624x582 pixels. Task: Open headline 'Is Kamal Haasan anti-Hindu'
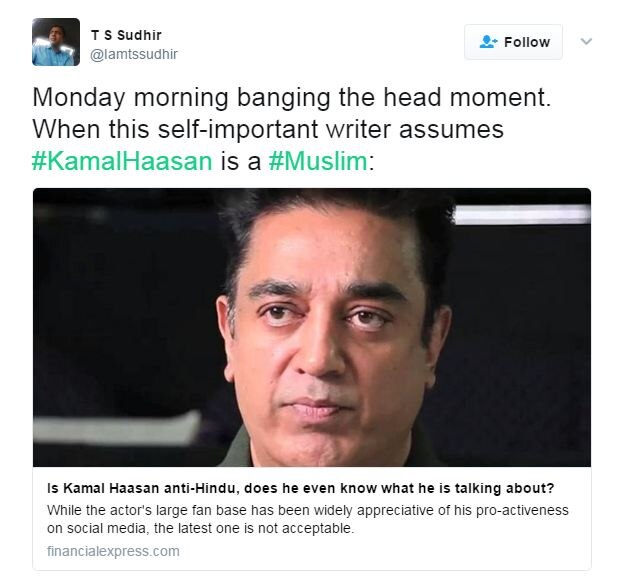point(300,488)
